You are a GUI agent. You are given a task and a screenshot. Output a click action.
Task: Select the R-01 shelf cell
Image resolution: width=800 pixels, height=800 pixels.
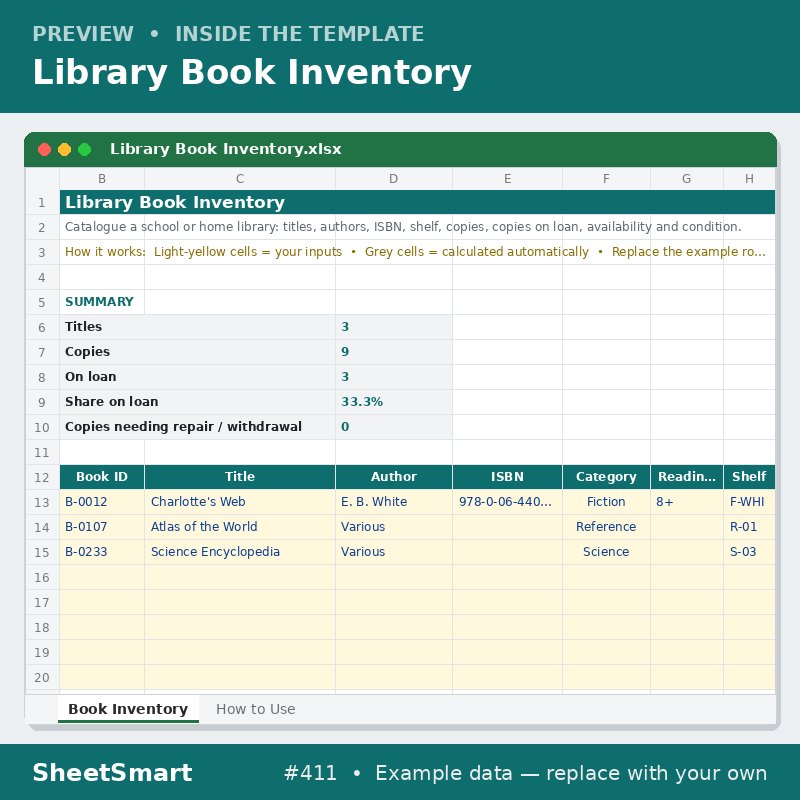(749, 527)
